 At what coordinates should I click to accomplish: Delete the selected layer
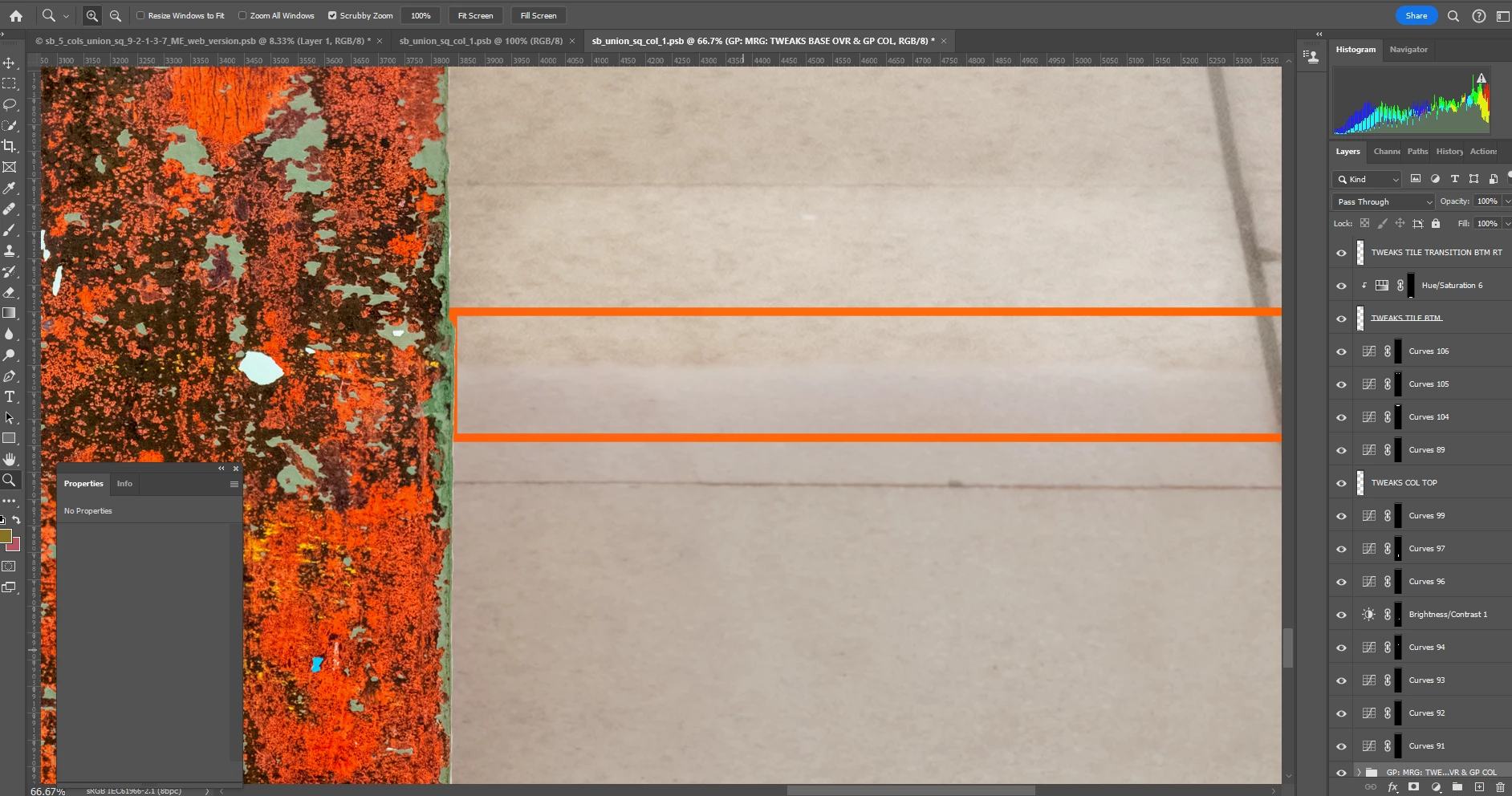pos(1500,787)
